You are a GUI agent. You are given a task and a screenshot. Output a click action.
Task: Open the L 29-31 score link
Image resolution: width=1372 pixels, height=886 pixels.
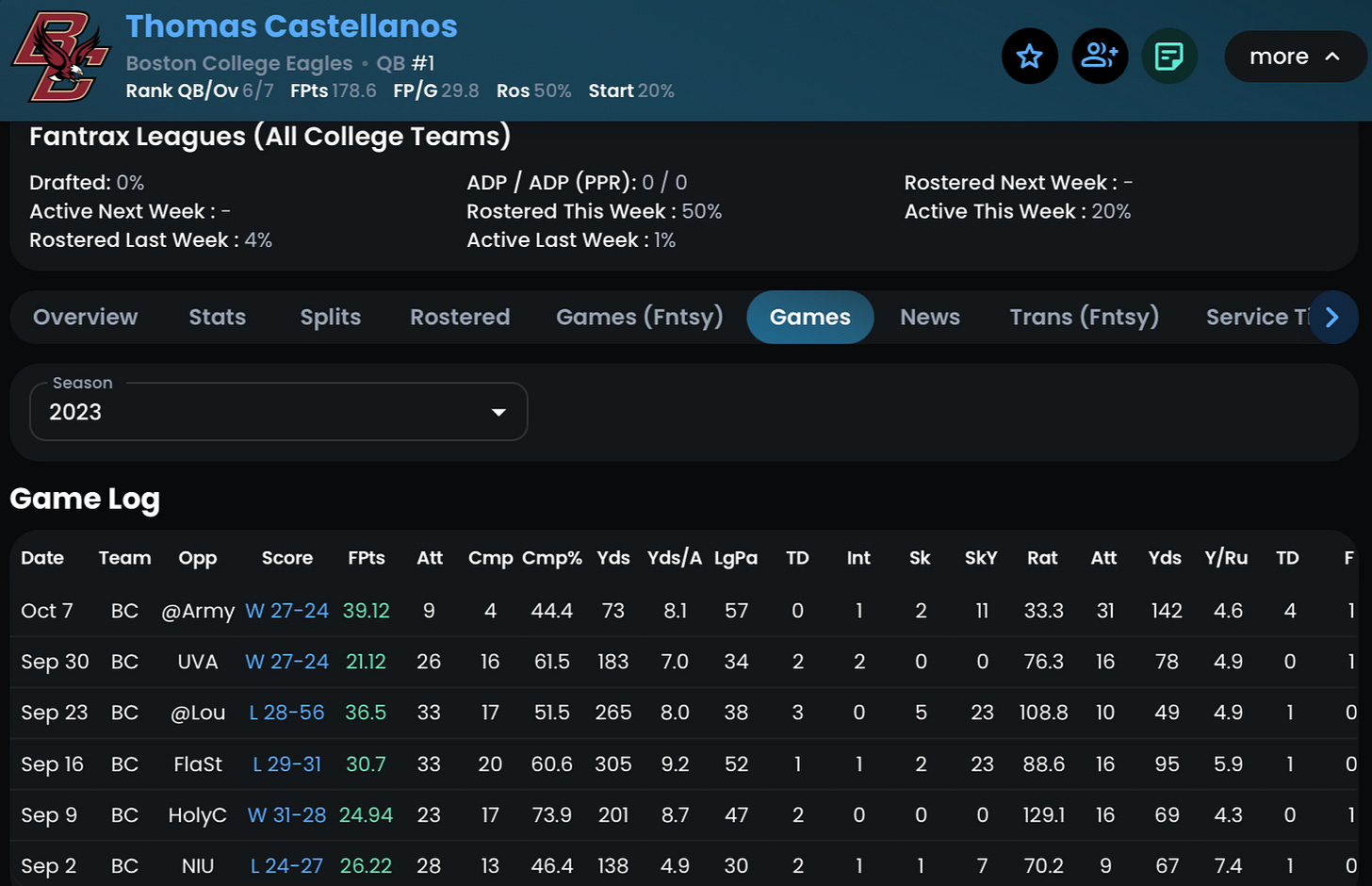point(286,764)
